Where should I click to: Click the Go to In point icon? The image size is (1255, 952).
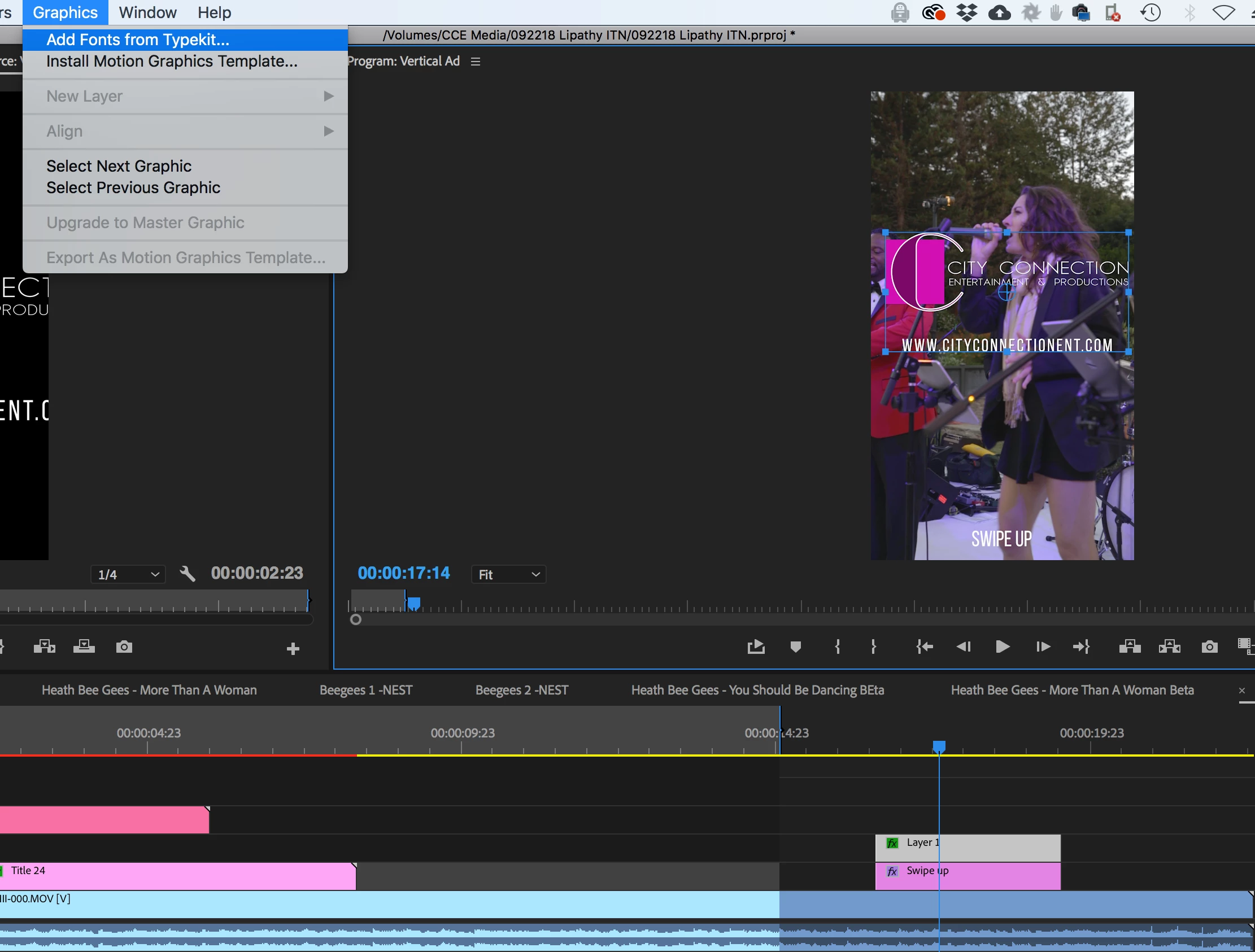pos(924,647)
